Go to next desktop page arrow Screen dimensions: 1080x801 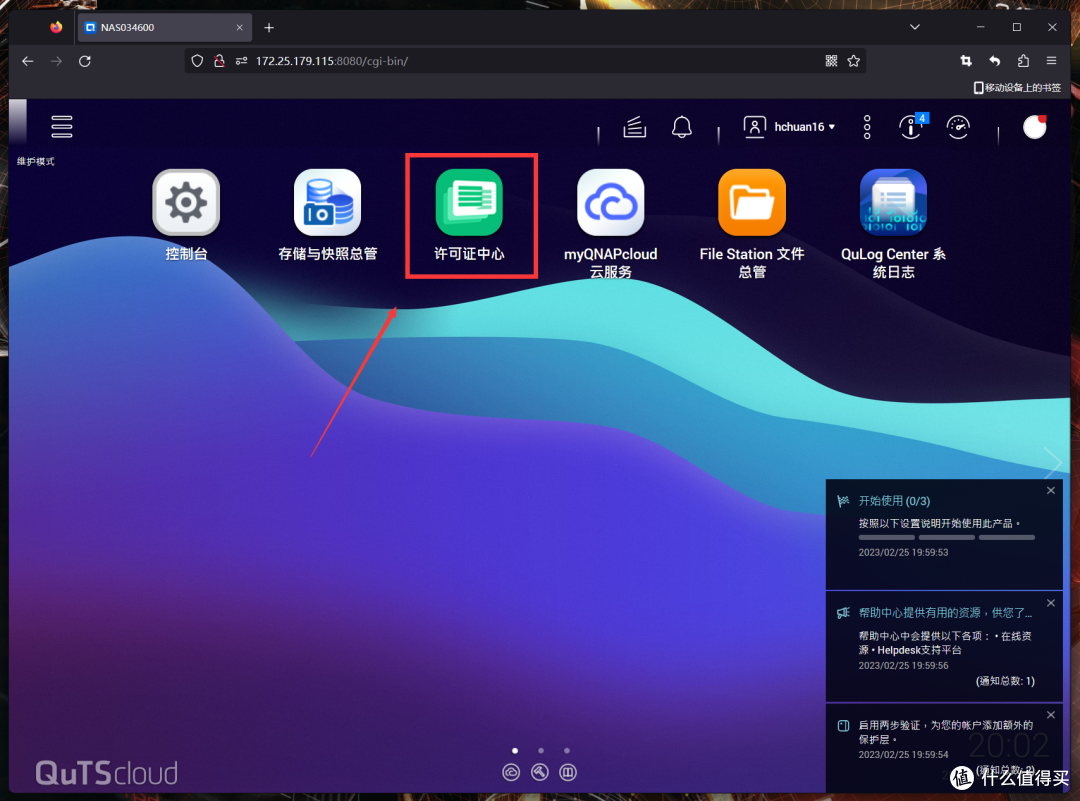[1052, 463]
